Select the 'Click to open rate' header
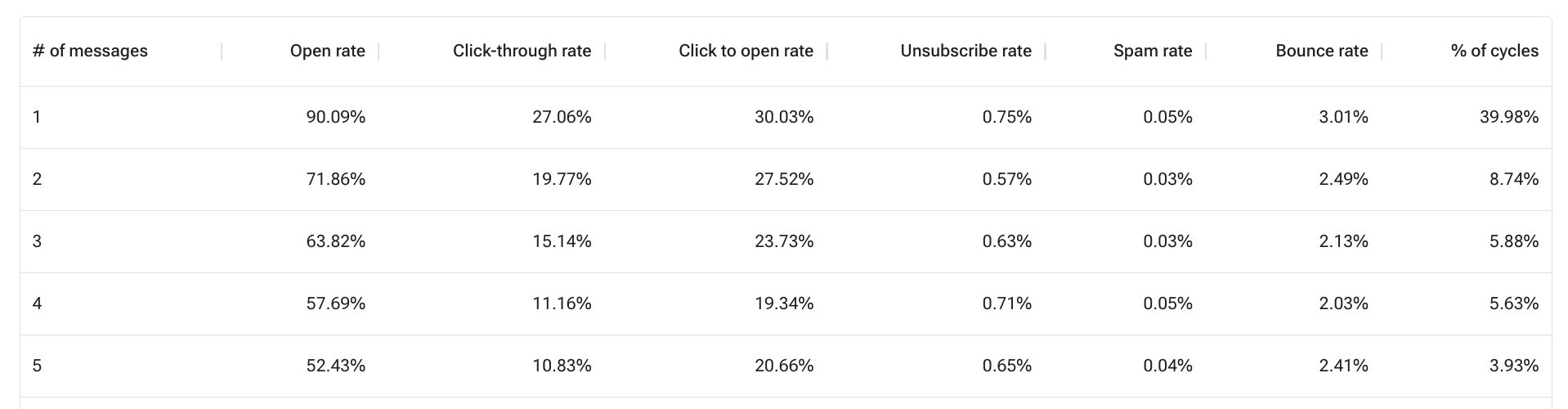Screen dimensions: 1568x409 [746, 51]
